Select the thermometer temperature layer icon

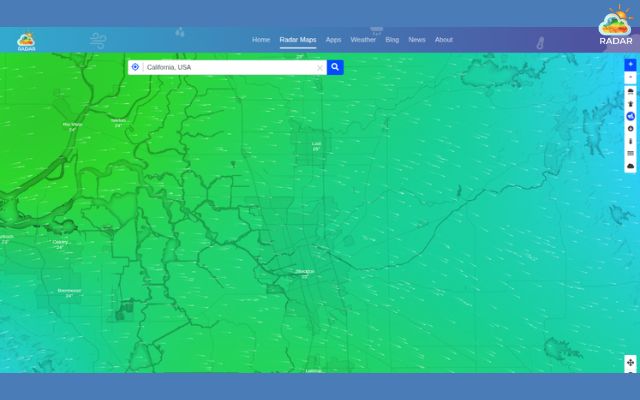tap(630, 141)
